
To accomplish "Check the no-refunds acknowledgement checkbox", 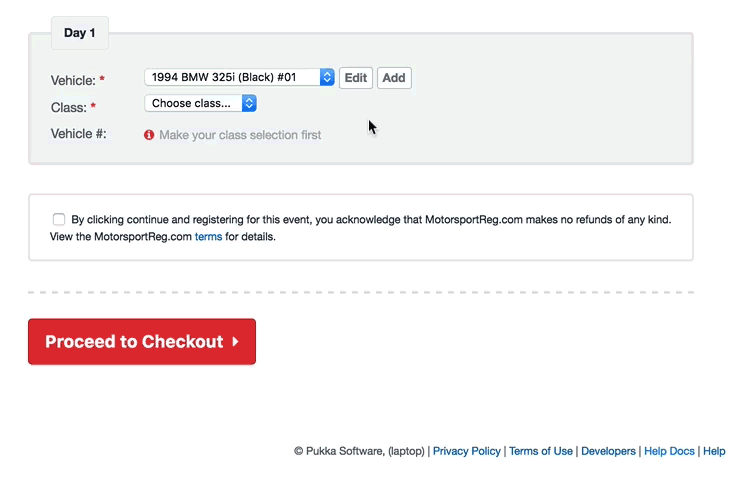I will click(x=59, y=219).
